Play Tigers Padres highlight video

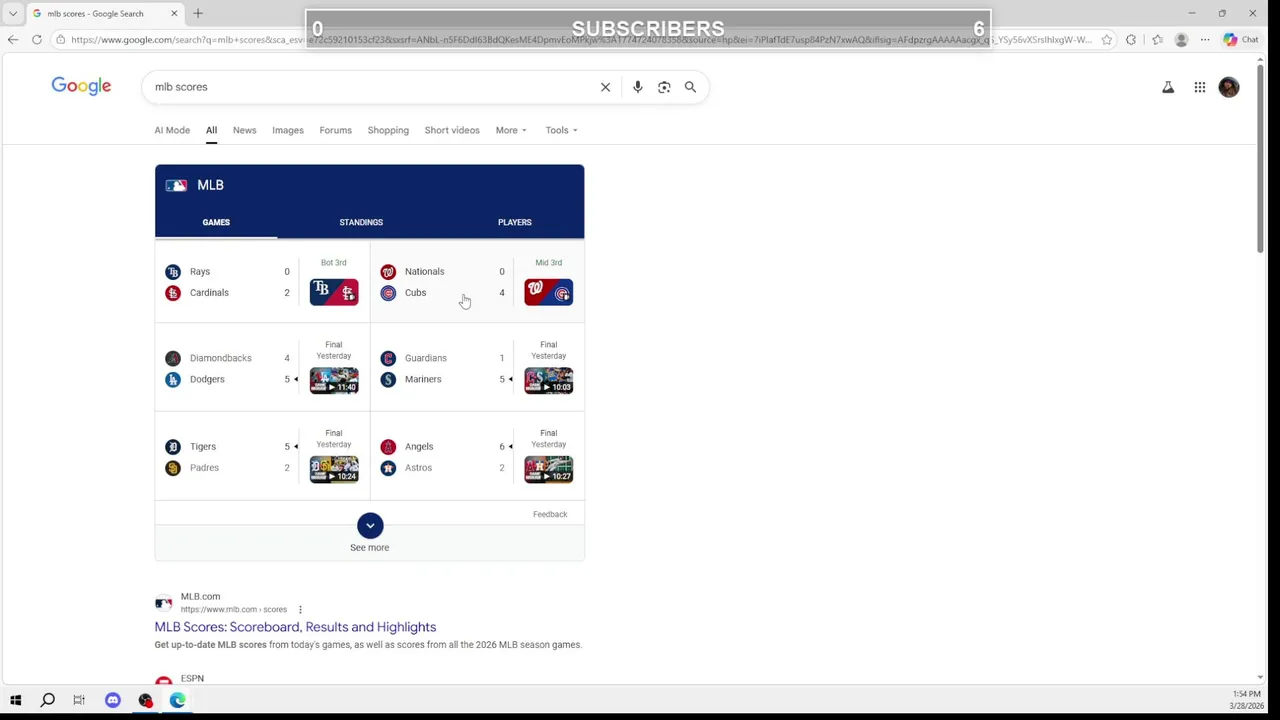[x=334, y=470]
